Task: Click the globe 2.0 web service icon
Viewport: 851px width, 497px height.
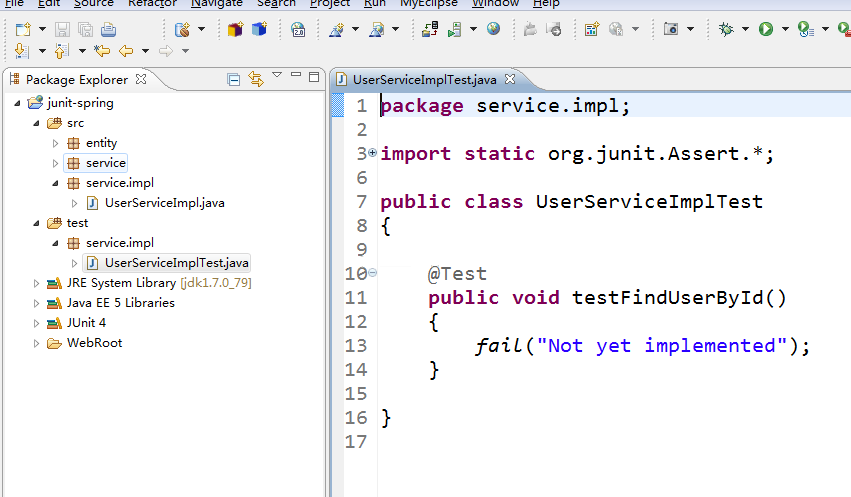Action: point(298,29)
